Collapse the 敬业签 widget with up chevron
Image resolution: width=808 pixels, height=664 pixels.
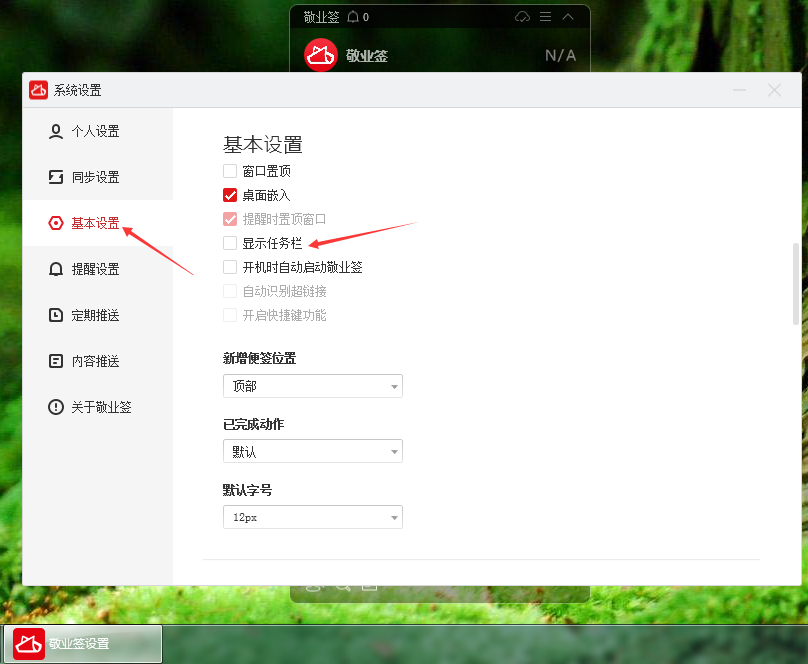point(568,17)
